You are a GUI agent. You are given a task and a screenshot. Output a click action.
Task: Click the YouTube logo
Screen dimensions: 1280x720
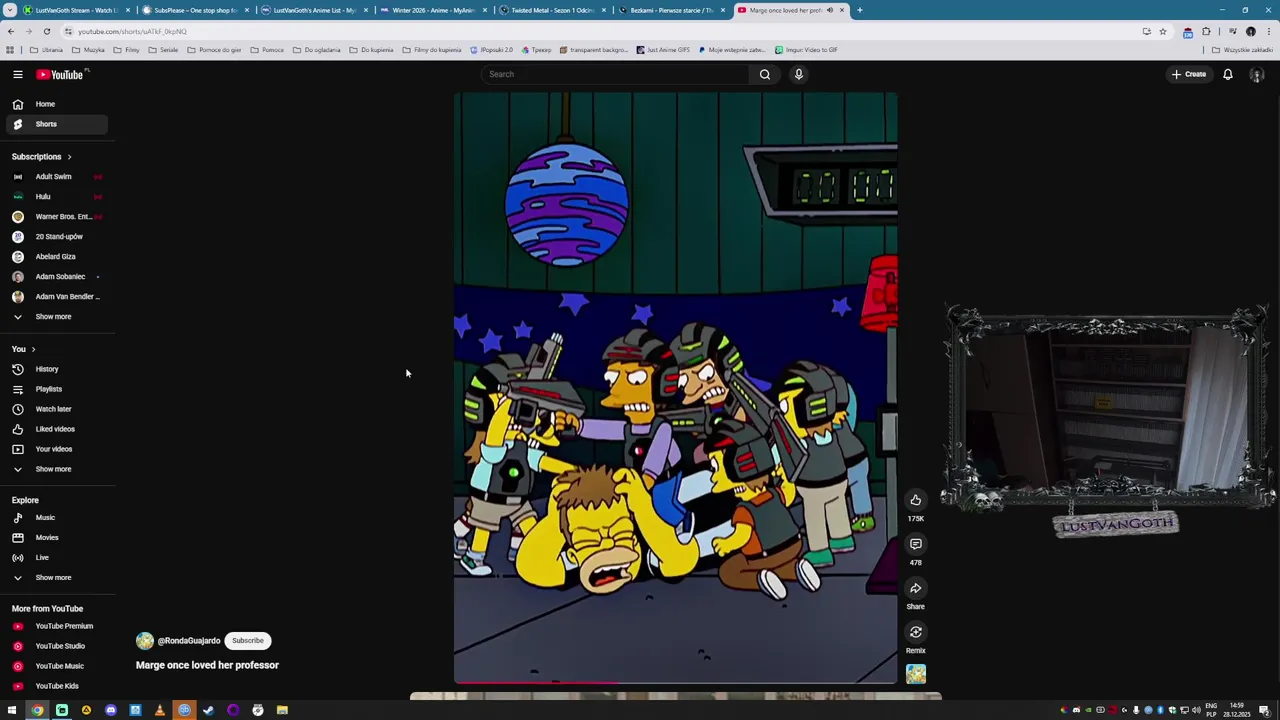[x=62, y=74]
